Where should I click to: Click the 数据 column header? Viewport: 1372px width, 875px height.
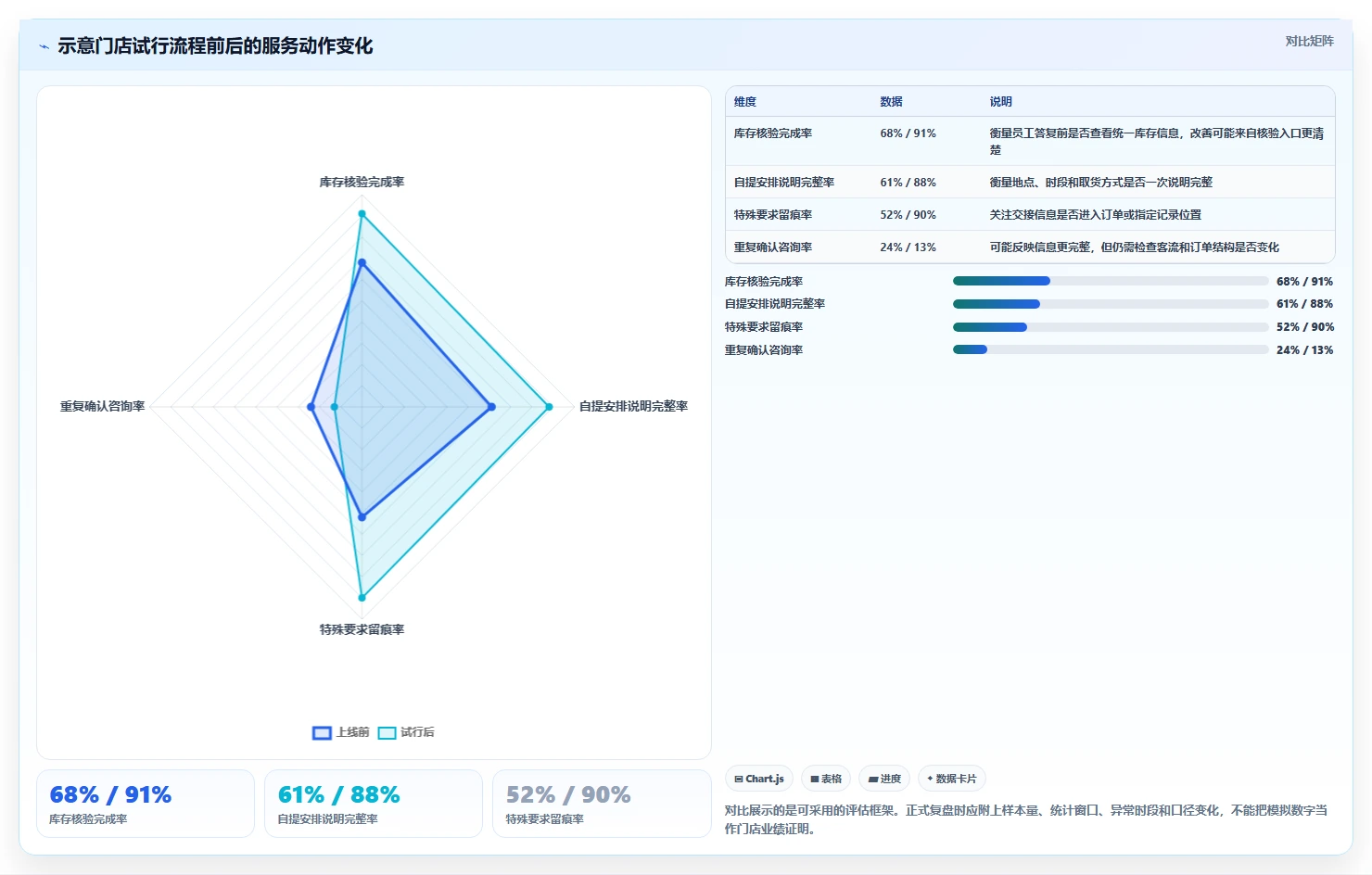click(891, 102)
